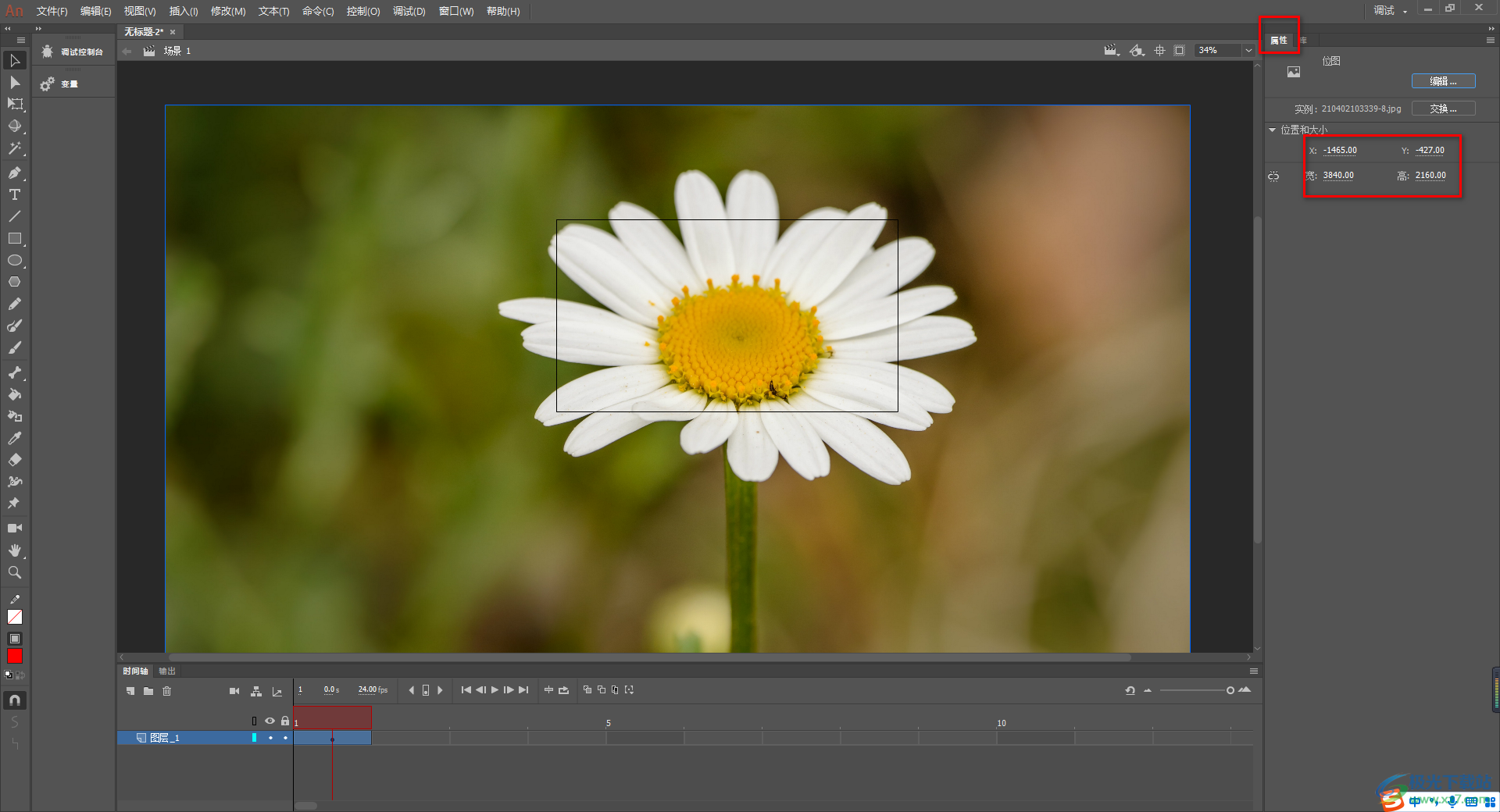Toggle lock all layers padlock icon
Viewport: 1500px width, 812px height.
pyautogui.click(x=285, y=721)
